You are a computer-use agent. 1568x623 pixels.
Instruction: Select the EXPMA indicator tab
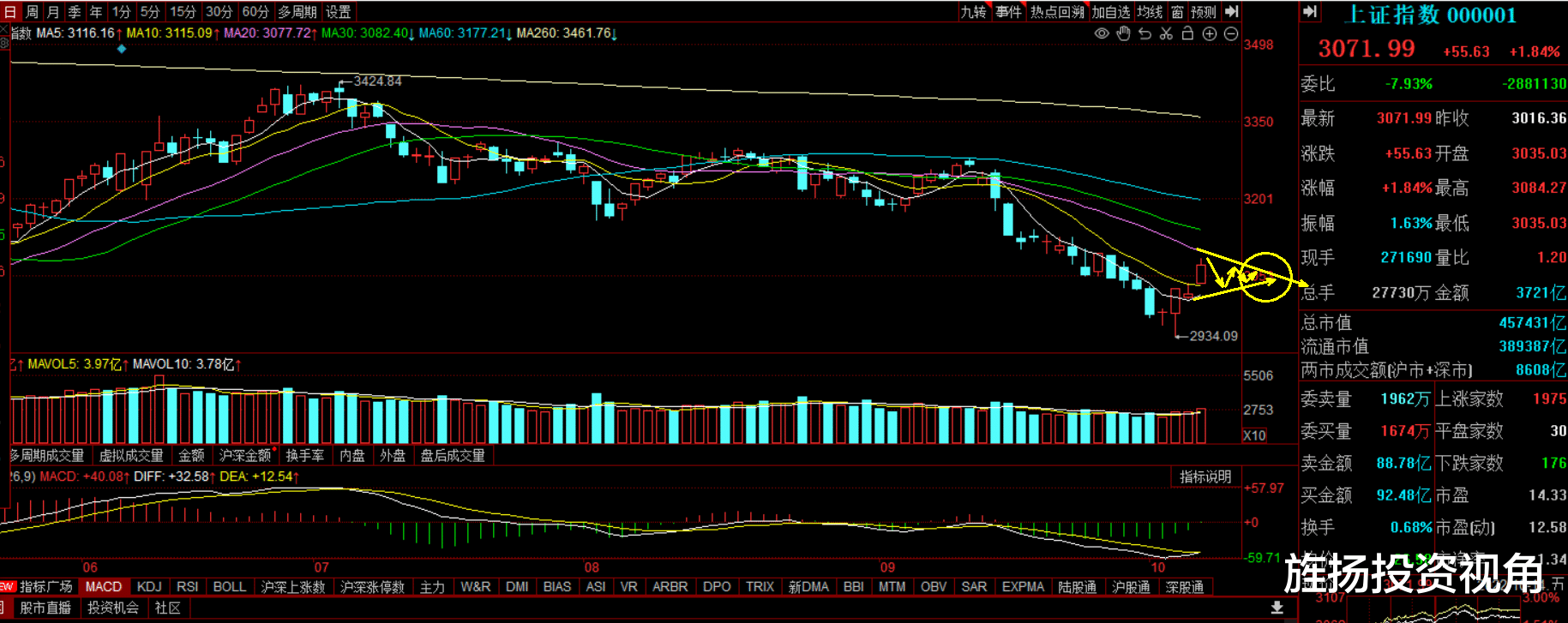pos(1023,587)
